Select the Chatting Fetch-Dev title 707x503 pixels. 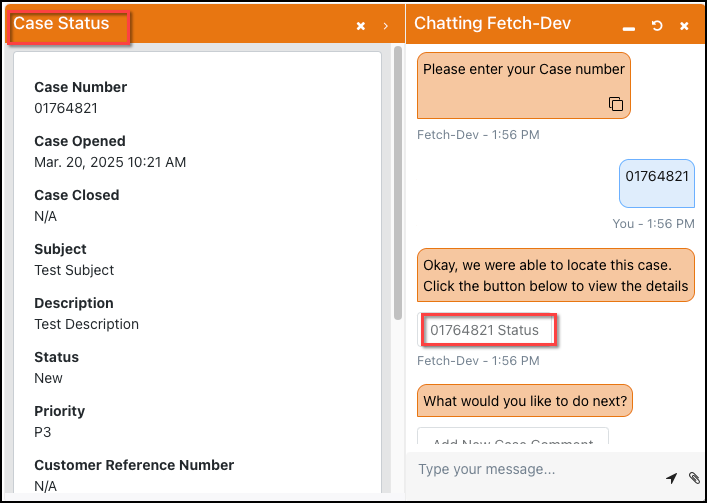pyautogui.click(x=492, y=23)
